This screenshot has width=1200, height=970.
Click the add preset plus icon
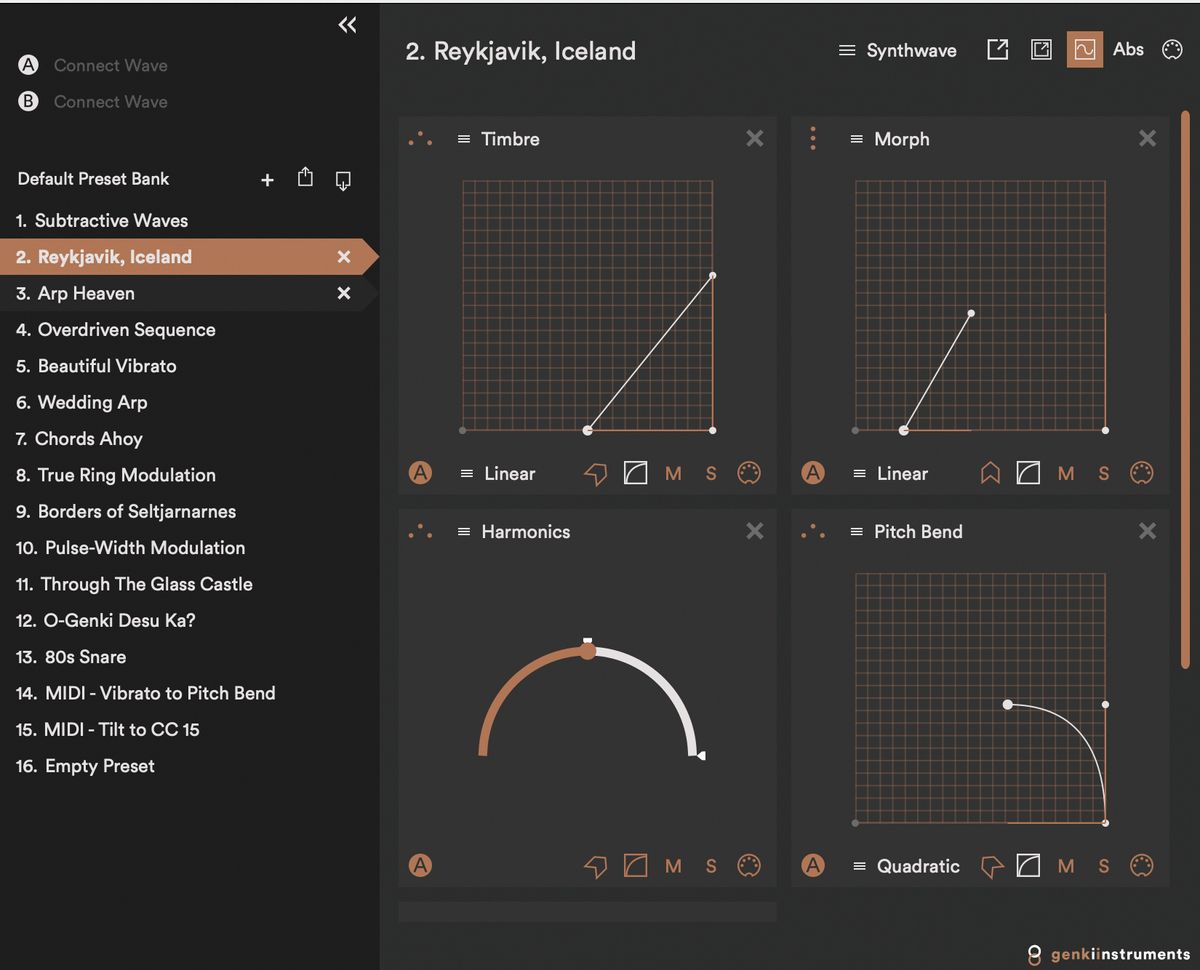click(x=267, y=180)
